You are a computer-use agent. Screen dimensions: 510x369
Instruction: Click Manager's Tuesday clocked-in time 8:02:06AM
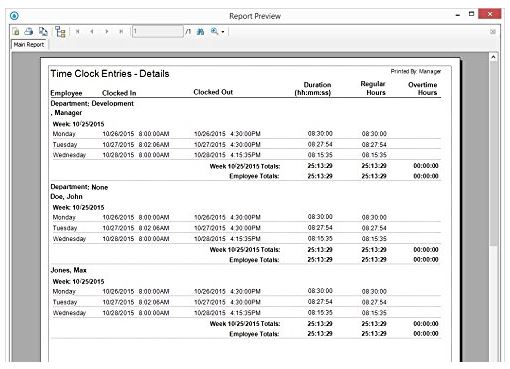[154, 145]
